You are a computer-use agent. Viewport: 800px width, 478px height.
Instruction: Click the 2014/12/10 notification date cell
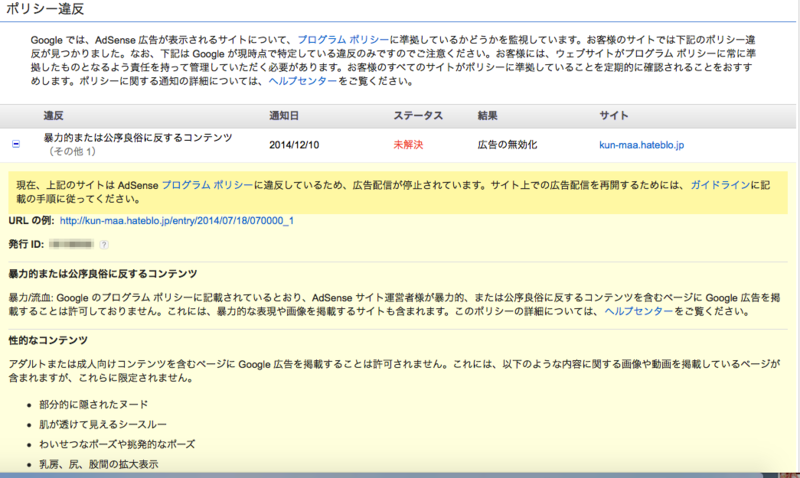(x=294, y=145)
